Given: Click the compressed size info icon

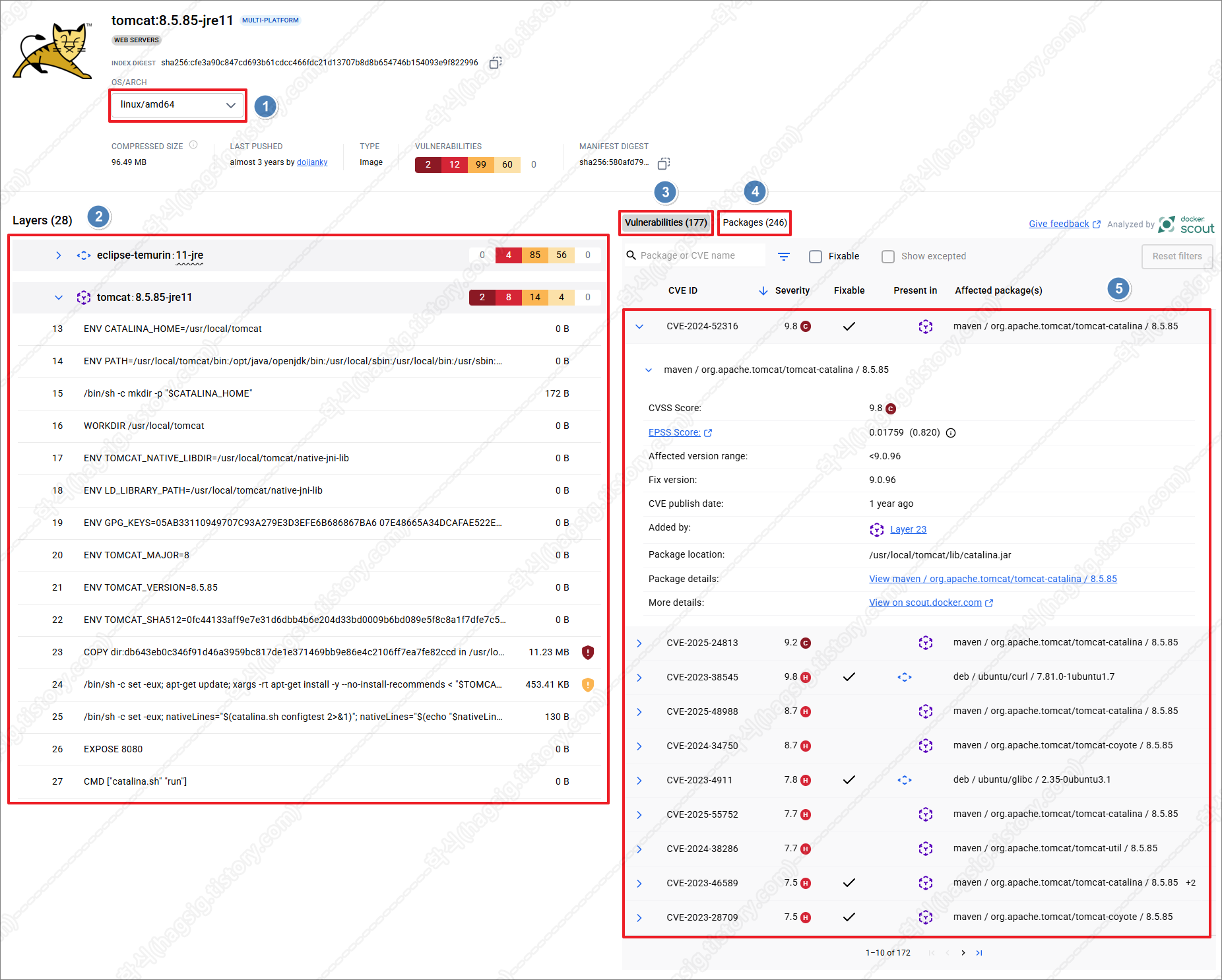Looking at the screenshot, I should (193, 145).
